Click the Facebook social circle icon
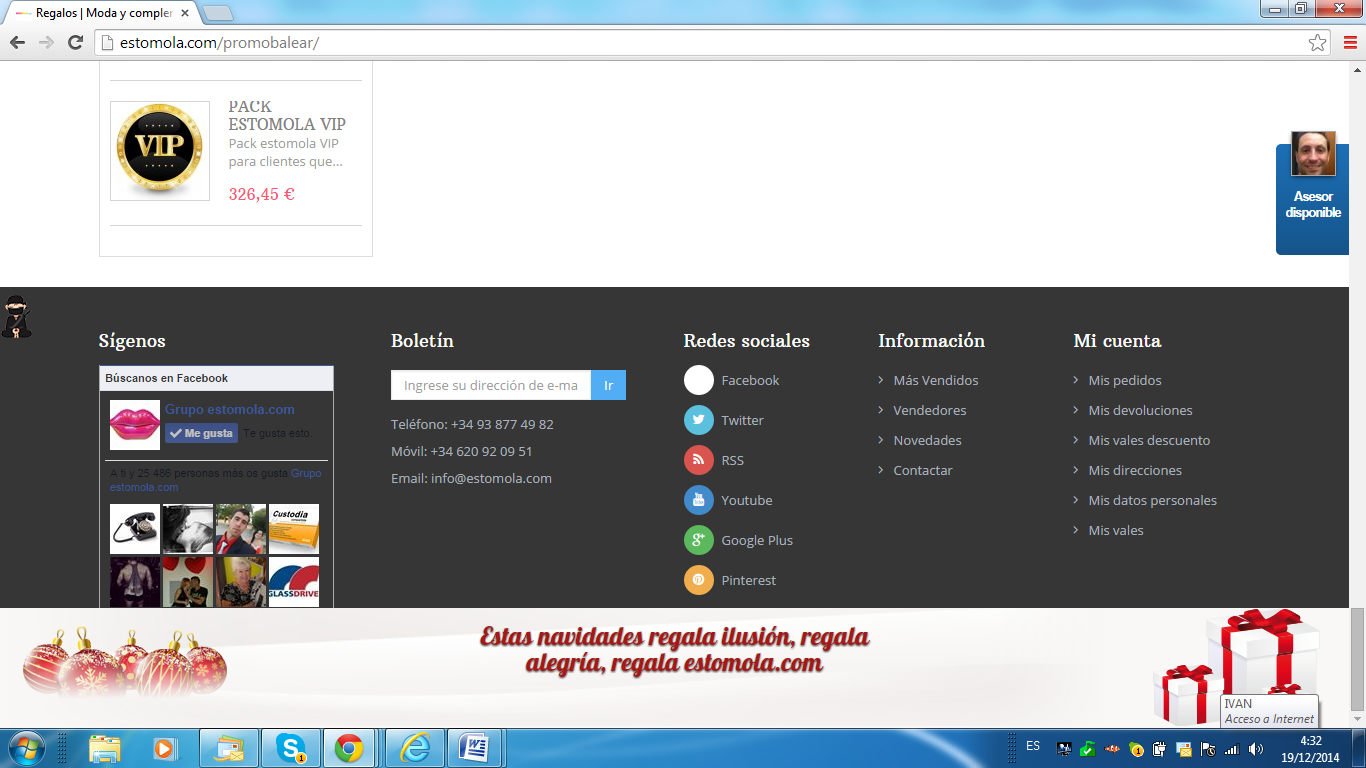1366x768 pixels. click(x=699, y=380)
